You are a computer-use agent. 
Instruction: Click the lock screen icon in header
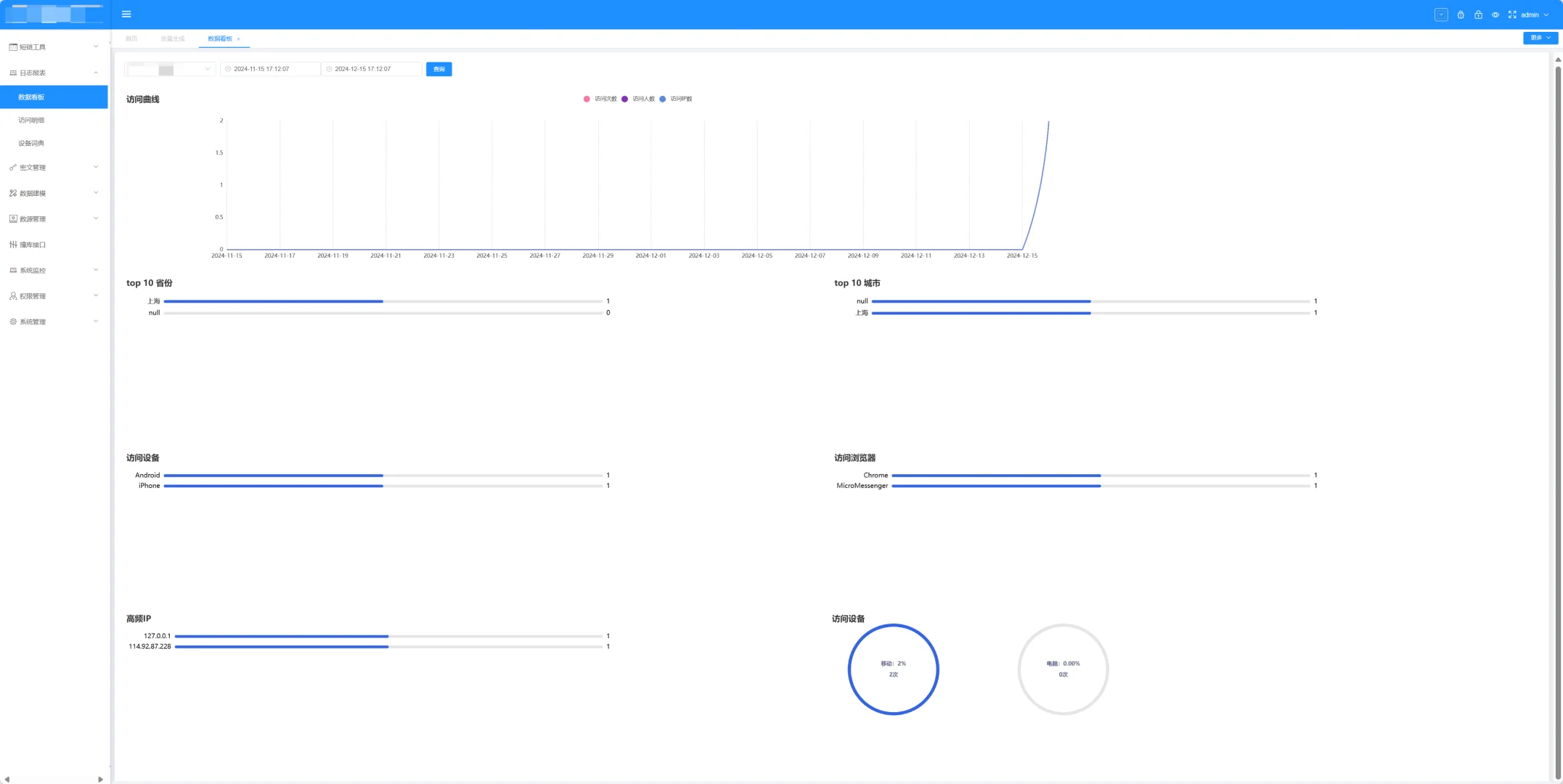tap(1478, 15)
